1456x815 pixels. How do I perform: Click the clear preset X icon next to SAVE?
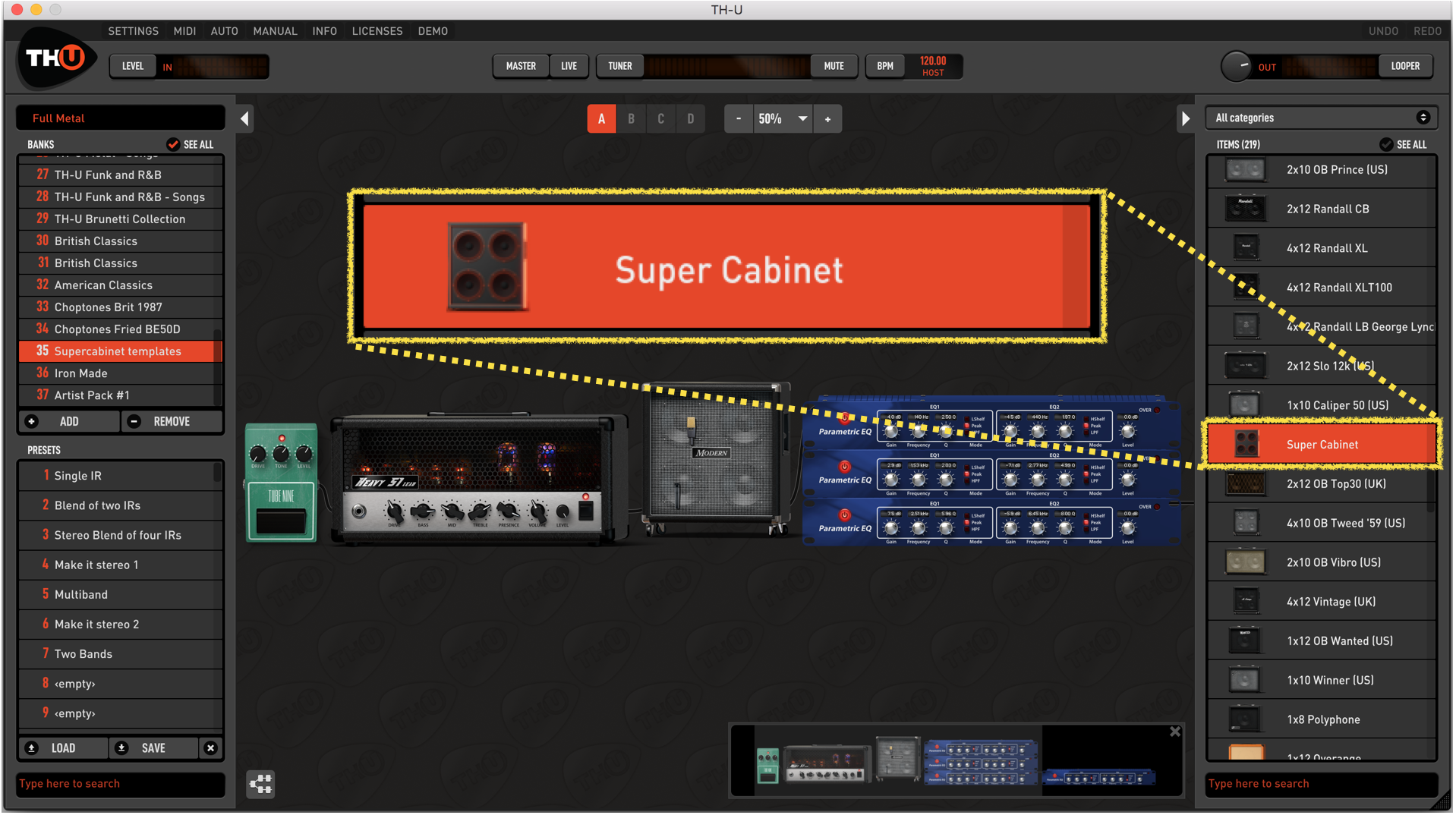coord(211,748)
